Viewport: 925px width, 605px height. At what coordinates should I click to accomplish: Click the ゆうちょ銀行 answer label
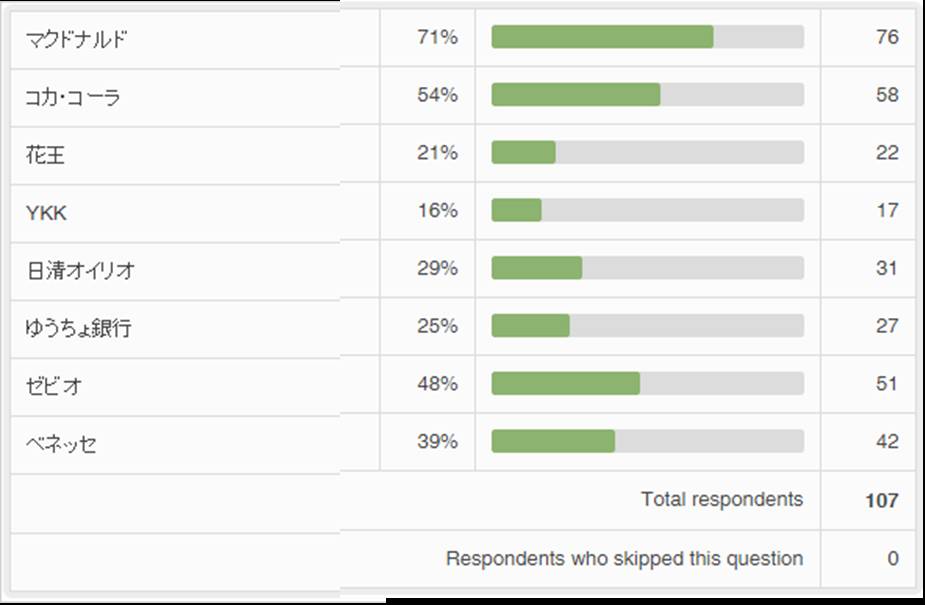(79, 328)
